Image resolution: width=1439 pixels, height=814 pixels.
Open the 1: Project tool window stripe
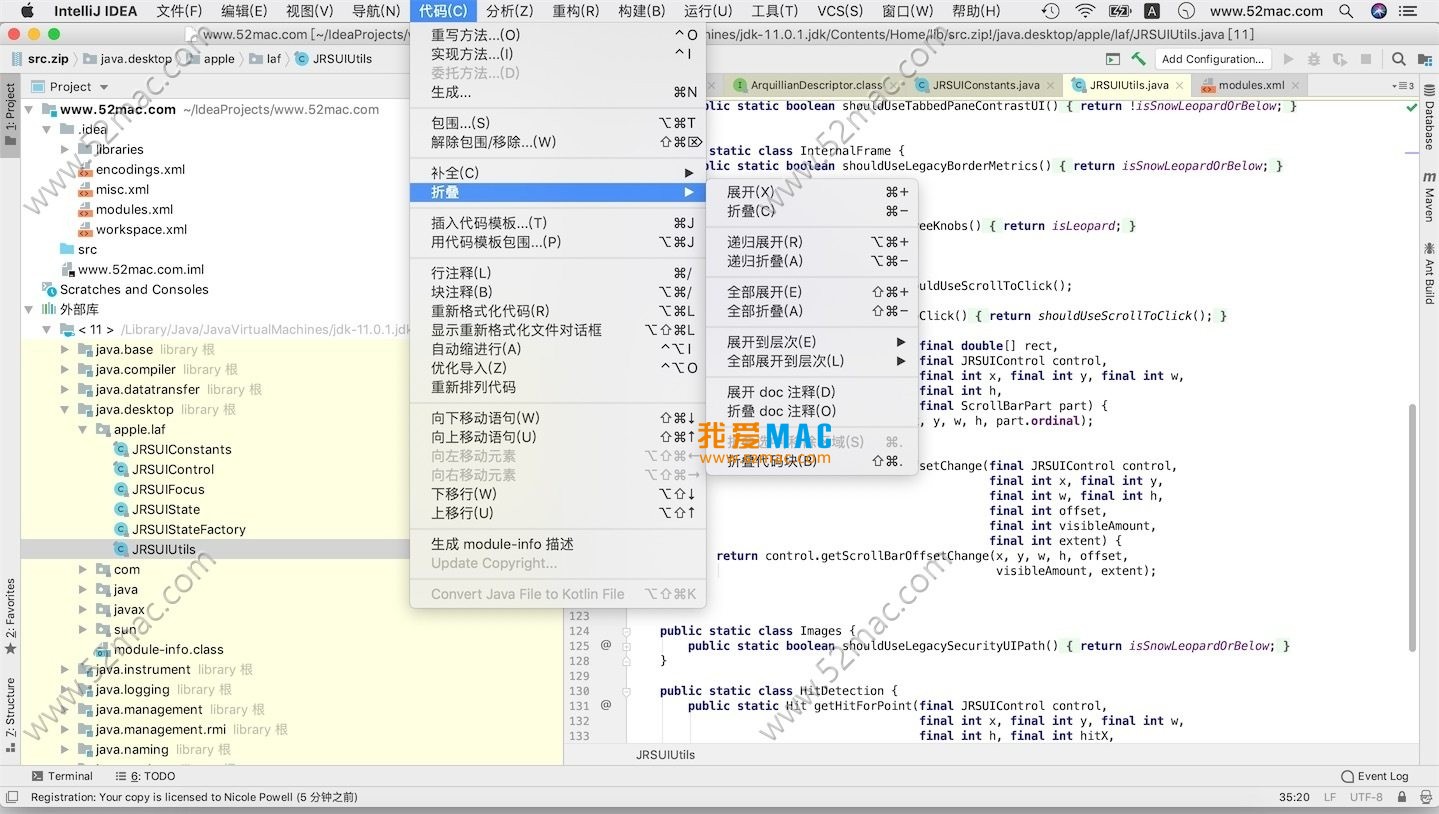(10, 113)
